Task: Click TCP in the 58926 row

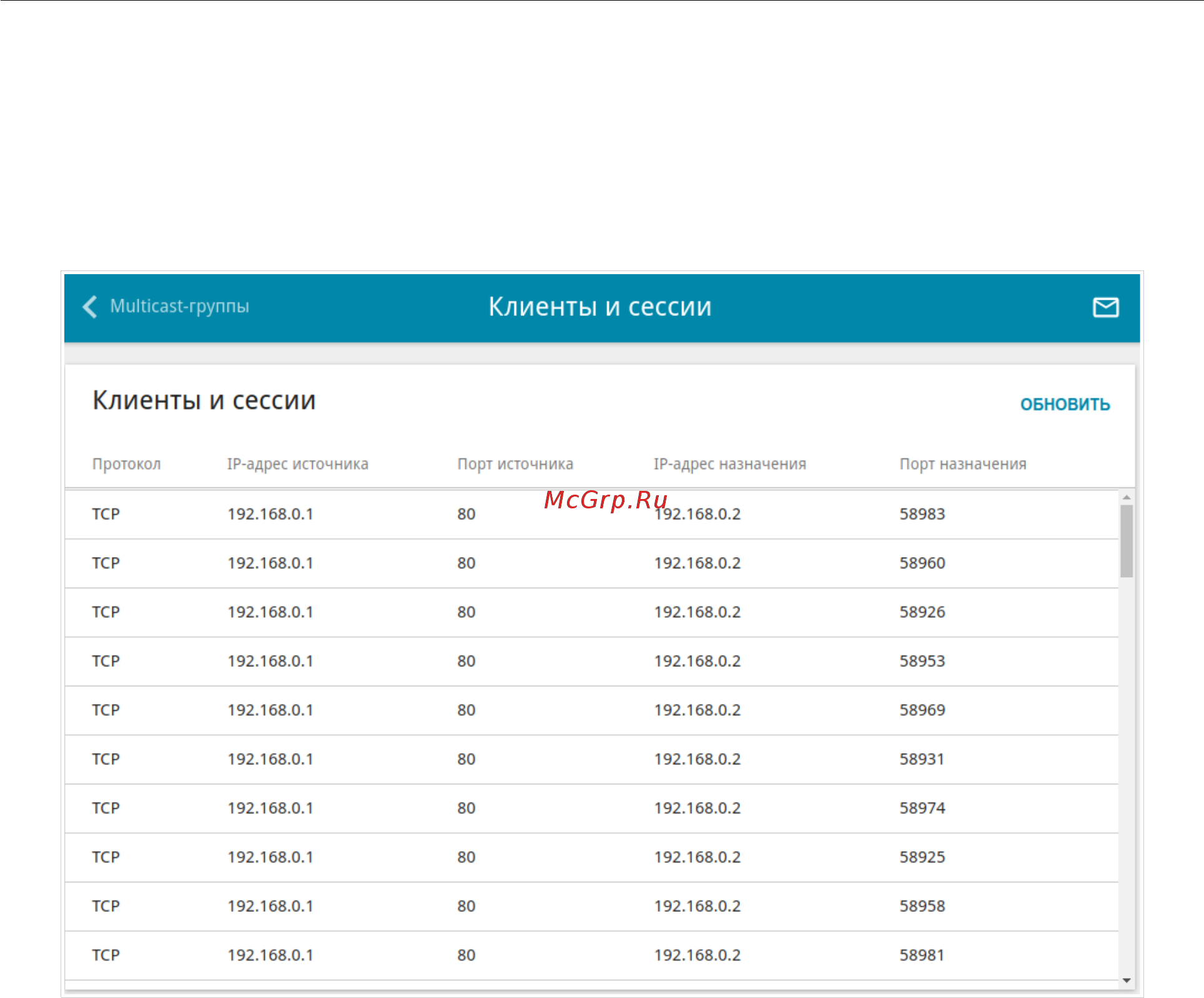Action: pos(106,612)
